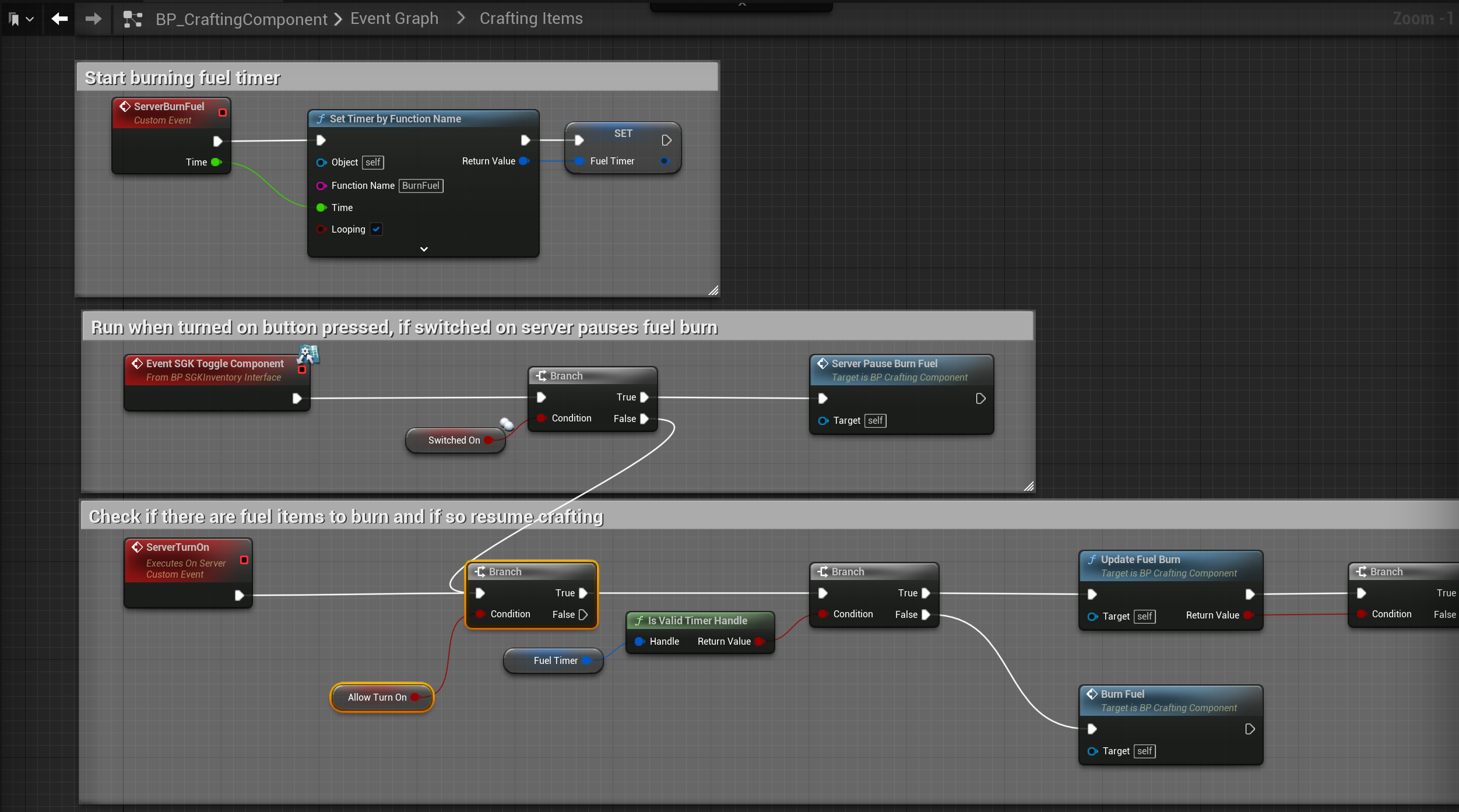Viewport: 1459px width, 812px height.
Task: Go to Event Graph breadcrumb
Action: click(394, 19)
